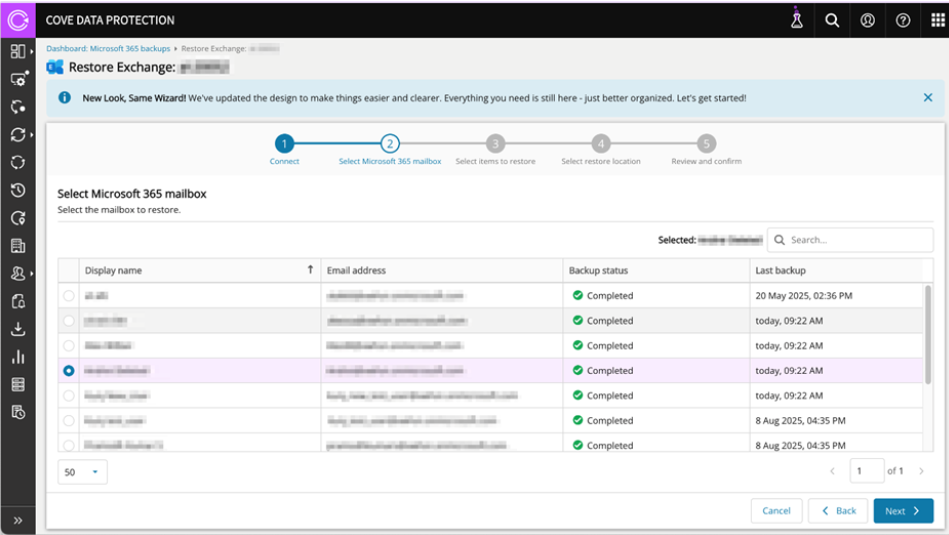Image resolution: width=949 pixels, height=535 pixels.
Task: Open the users icon in the sidebar
Action: 18,274
